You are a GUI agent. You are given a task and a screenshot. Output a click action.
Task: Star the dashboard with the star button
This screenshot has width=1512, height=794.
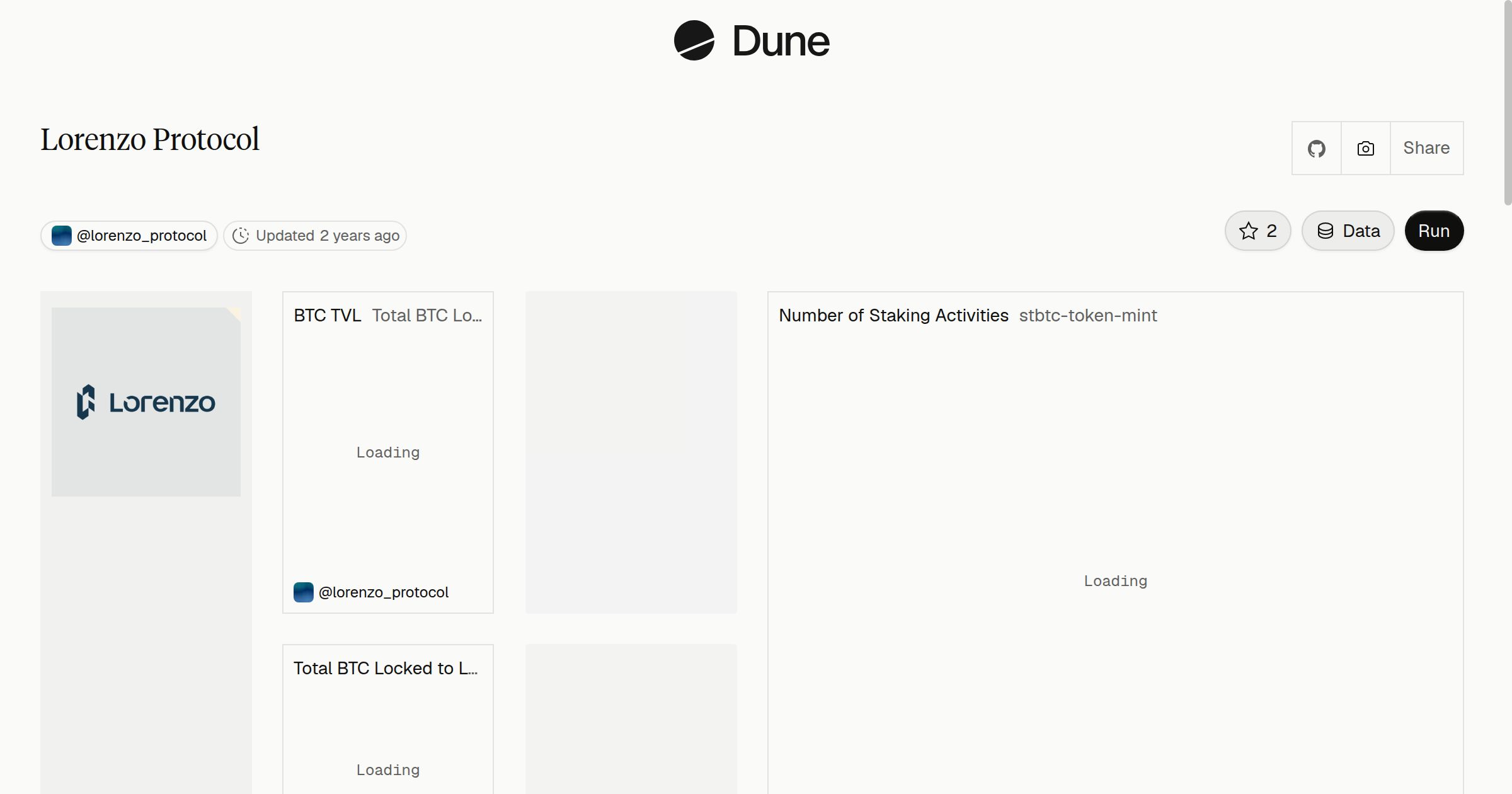point(1258,231)
